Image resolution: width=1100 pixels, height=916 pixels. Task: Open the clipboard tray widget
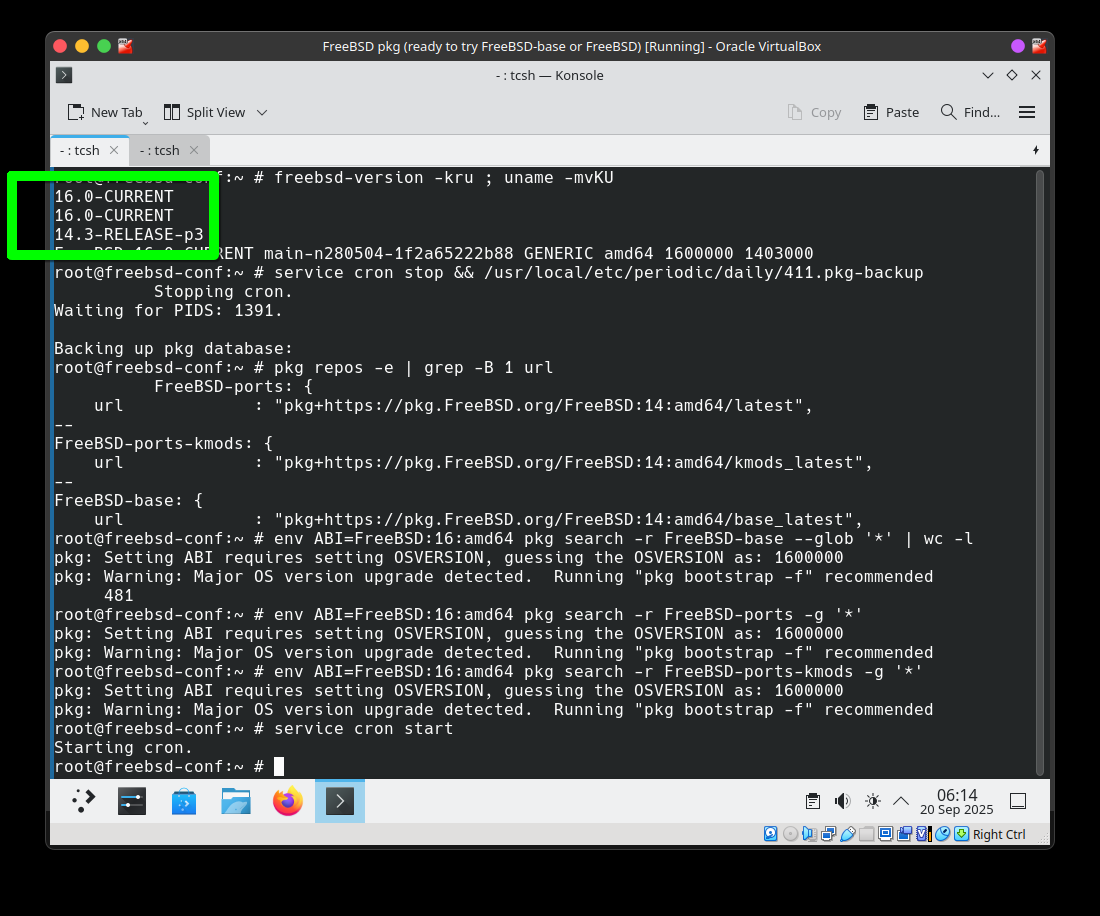[813, 801]
